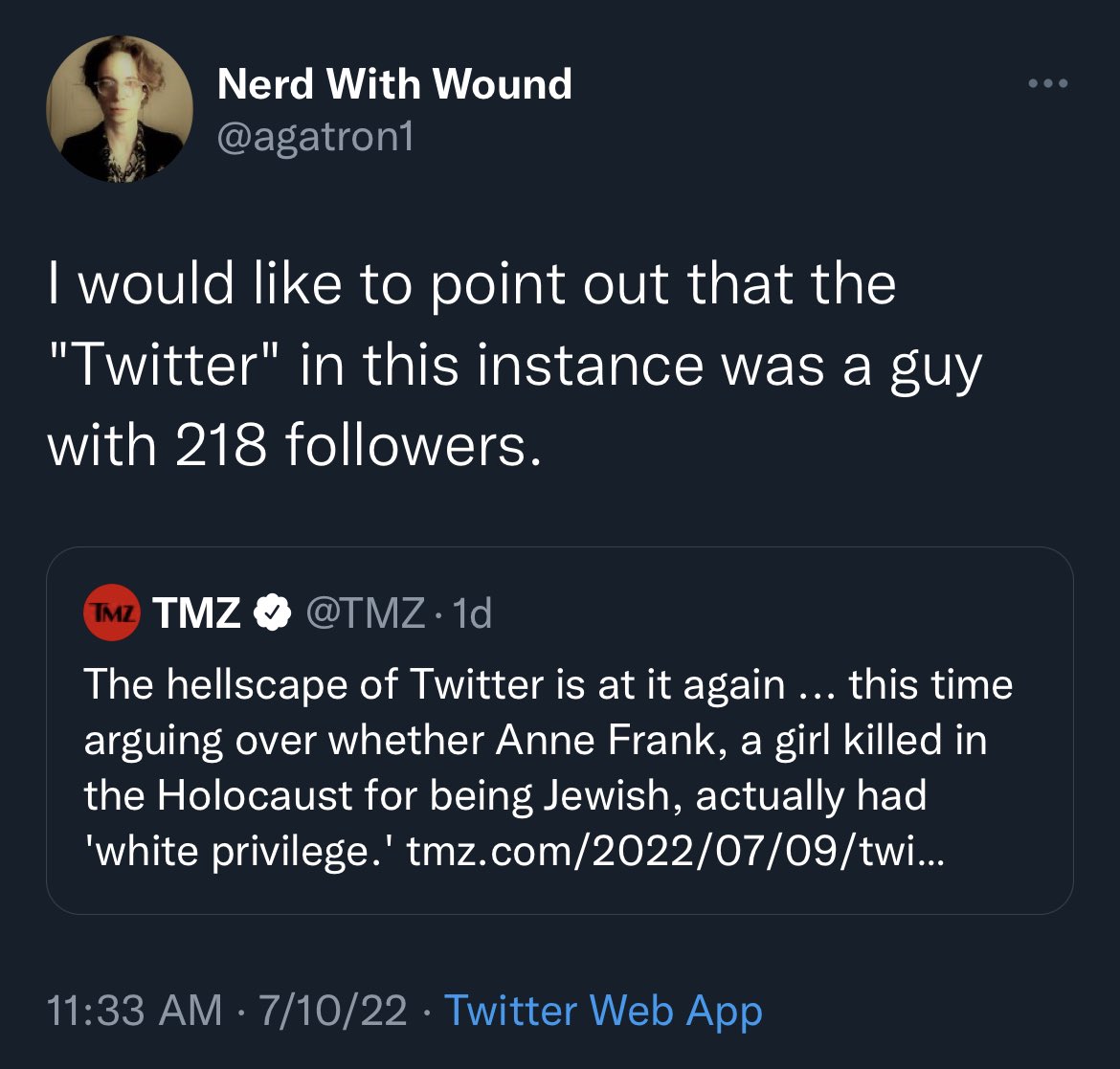Screen dimensions: 1120x1069
Task: Click the red TMZ logo avatar
Action: (112, 612)
